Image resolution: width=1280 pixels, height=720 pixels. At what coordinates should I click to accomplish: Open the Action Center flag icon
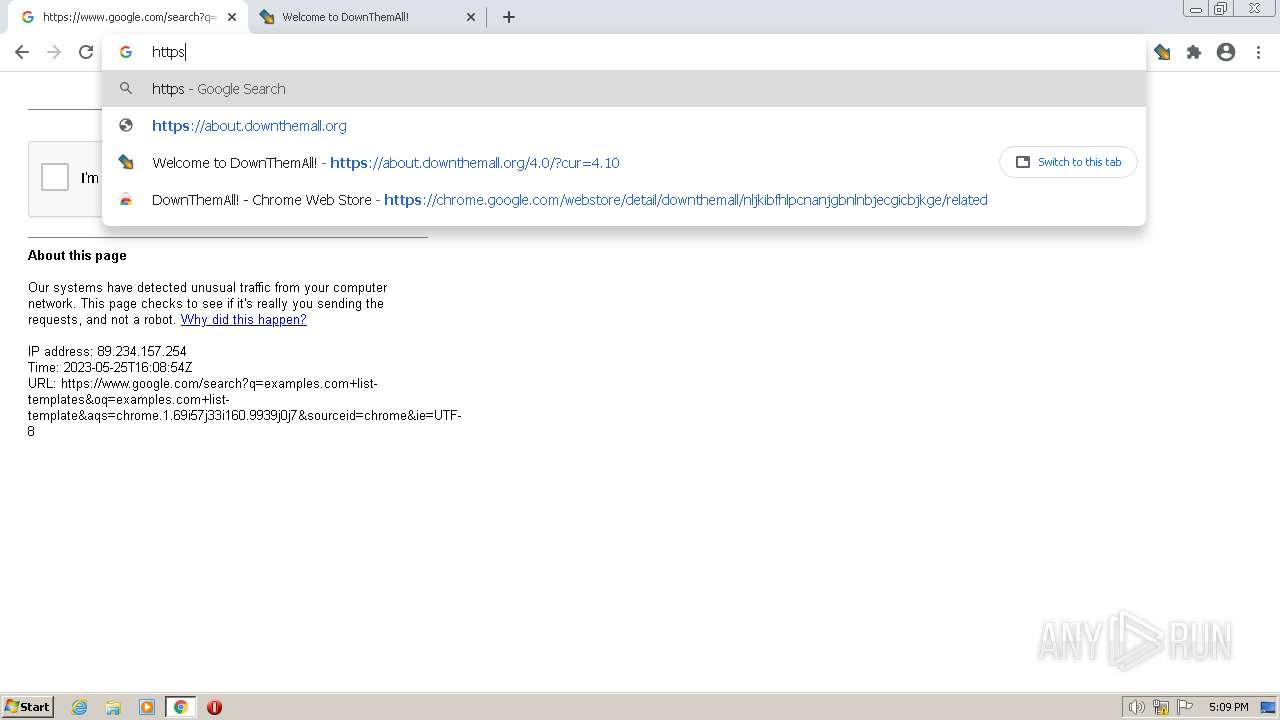click(1185, 707)
